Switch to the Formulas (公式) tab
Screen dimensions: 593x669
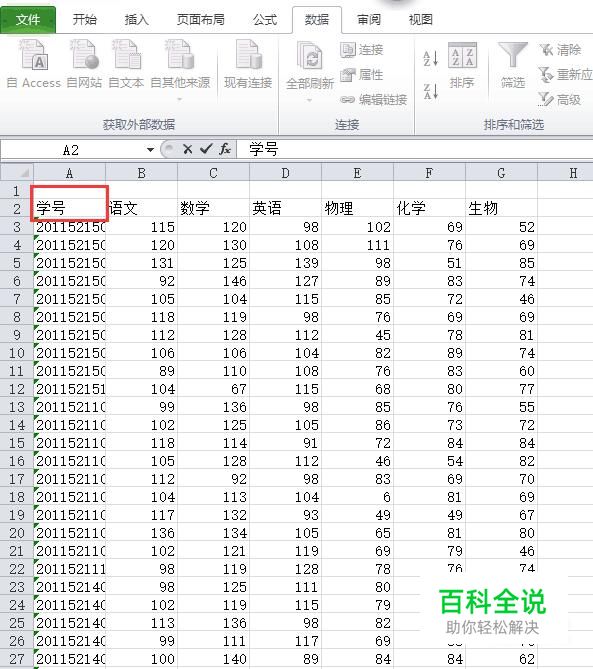coord(265,20)
